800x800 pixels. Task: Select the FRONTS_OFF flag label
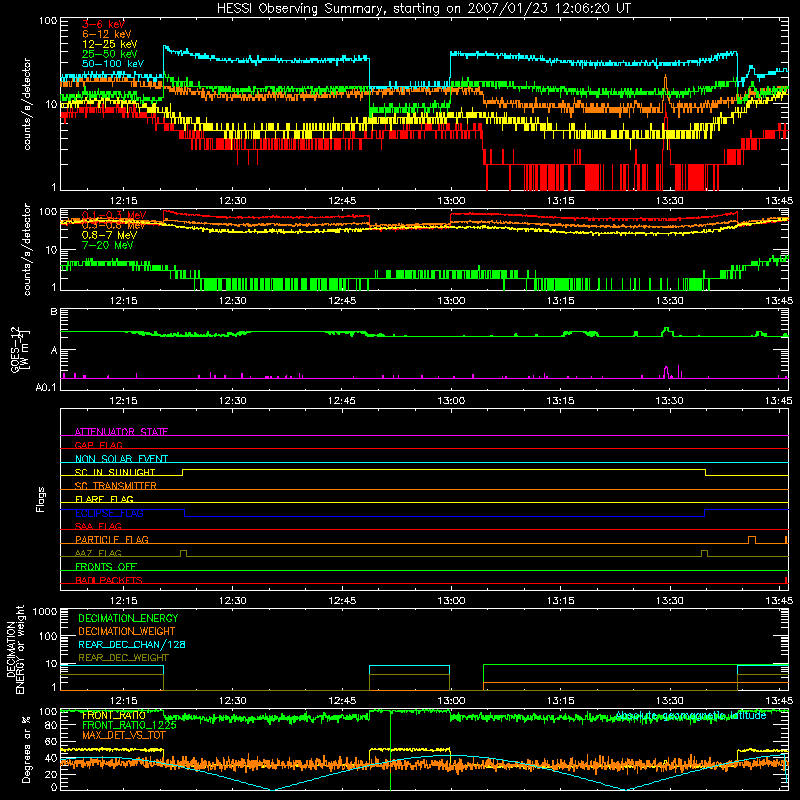tap(106, 566)
